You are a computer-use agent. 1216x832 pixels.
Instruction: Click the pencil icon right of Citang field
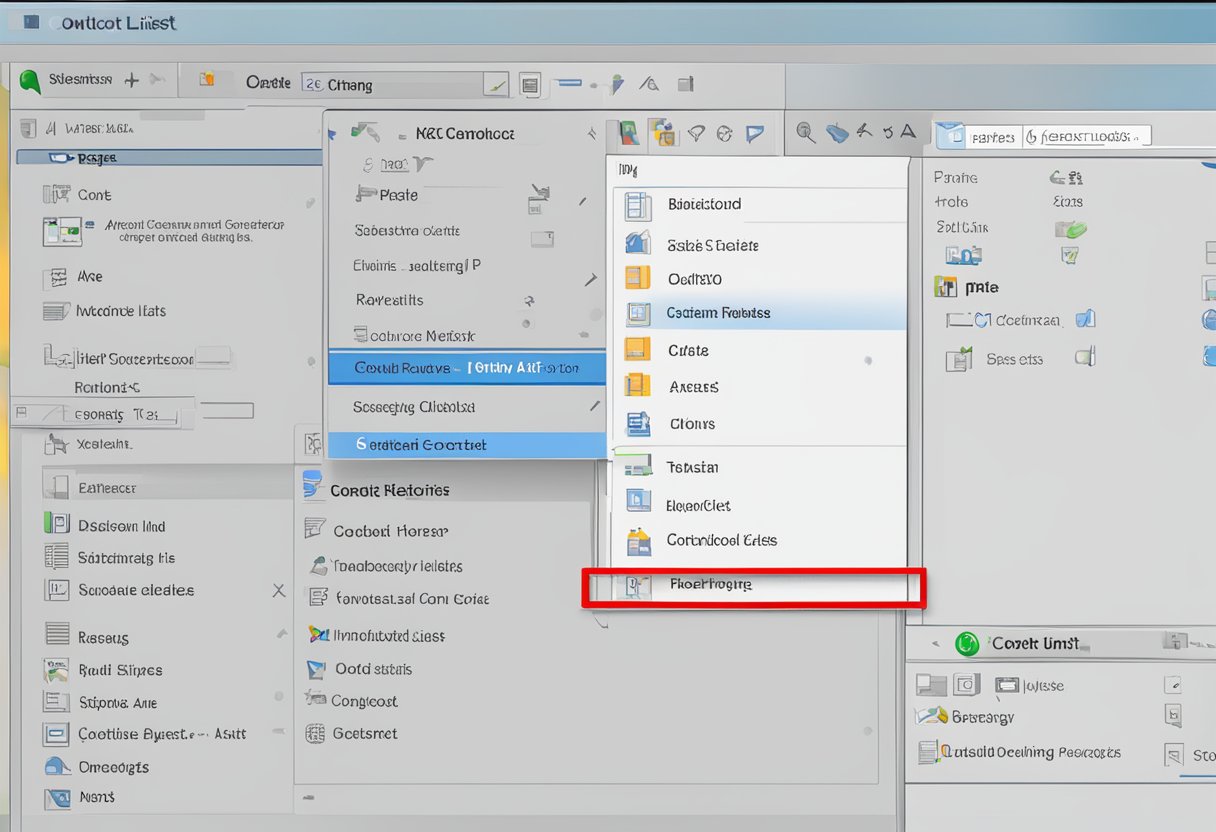(x=496, y=85)
